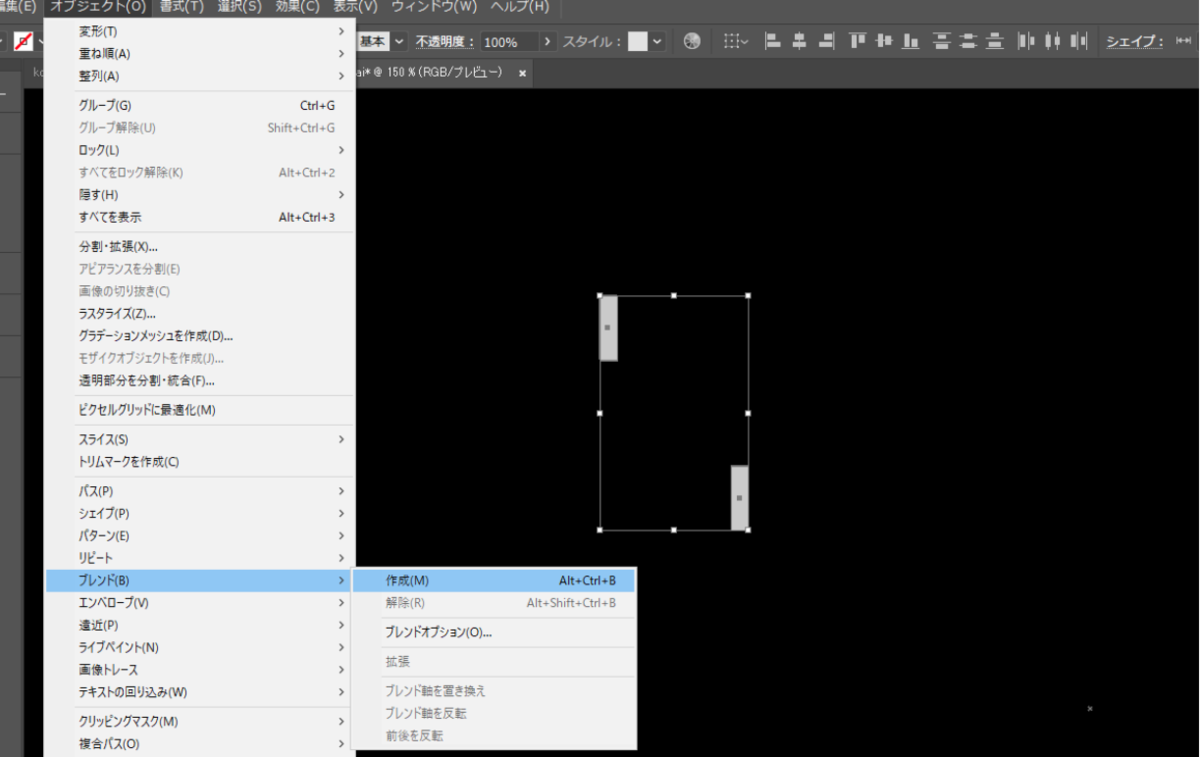
Task: Choose 透明部分を分割・統合(F)... item
Action: click(x=199, y=380)
